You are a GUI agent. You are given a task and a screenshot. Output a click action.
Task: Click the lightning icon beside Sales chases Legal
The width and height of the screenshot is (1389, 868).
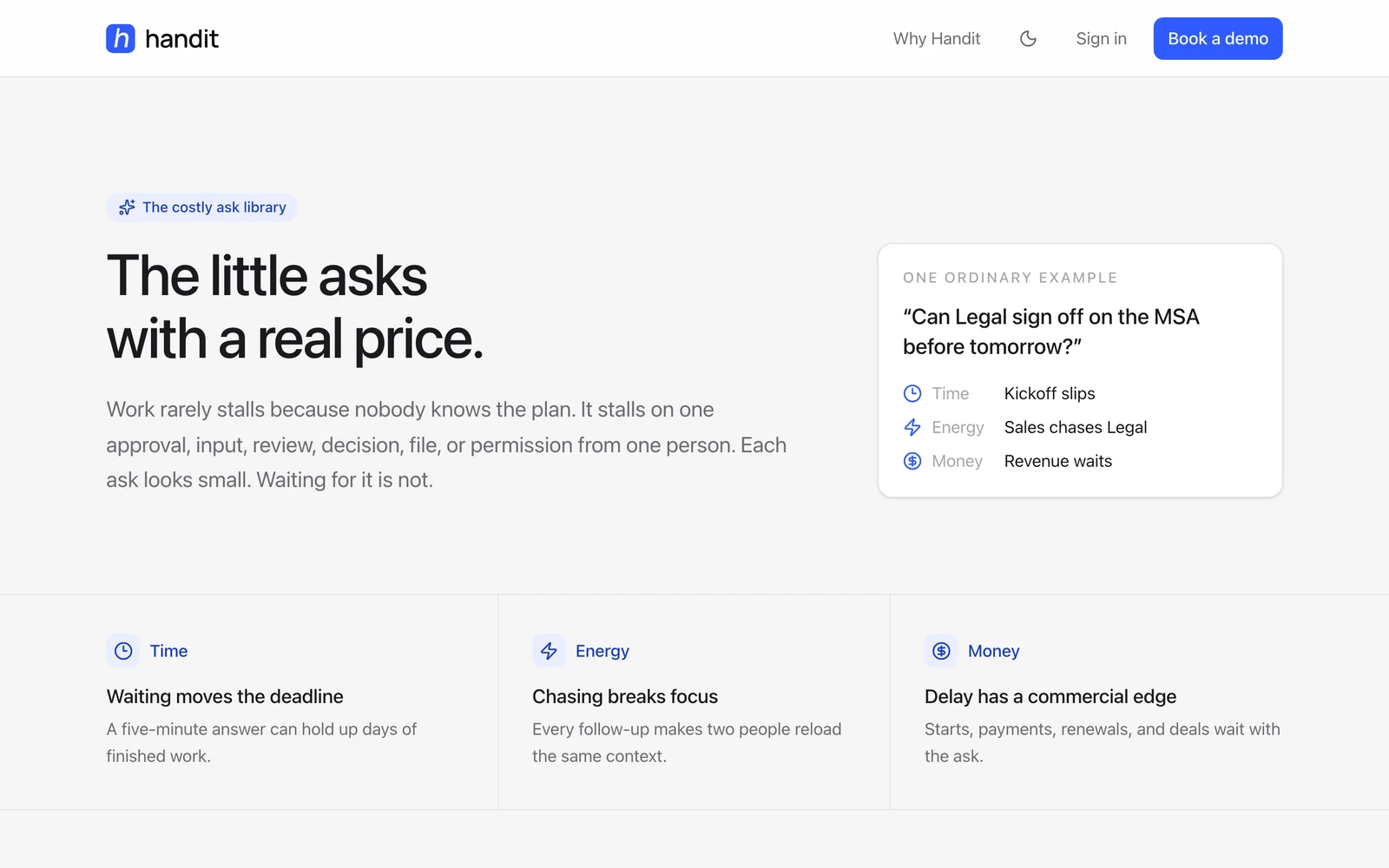(912, 427)
